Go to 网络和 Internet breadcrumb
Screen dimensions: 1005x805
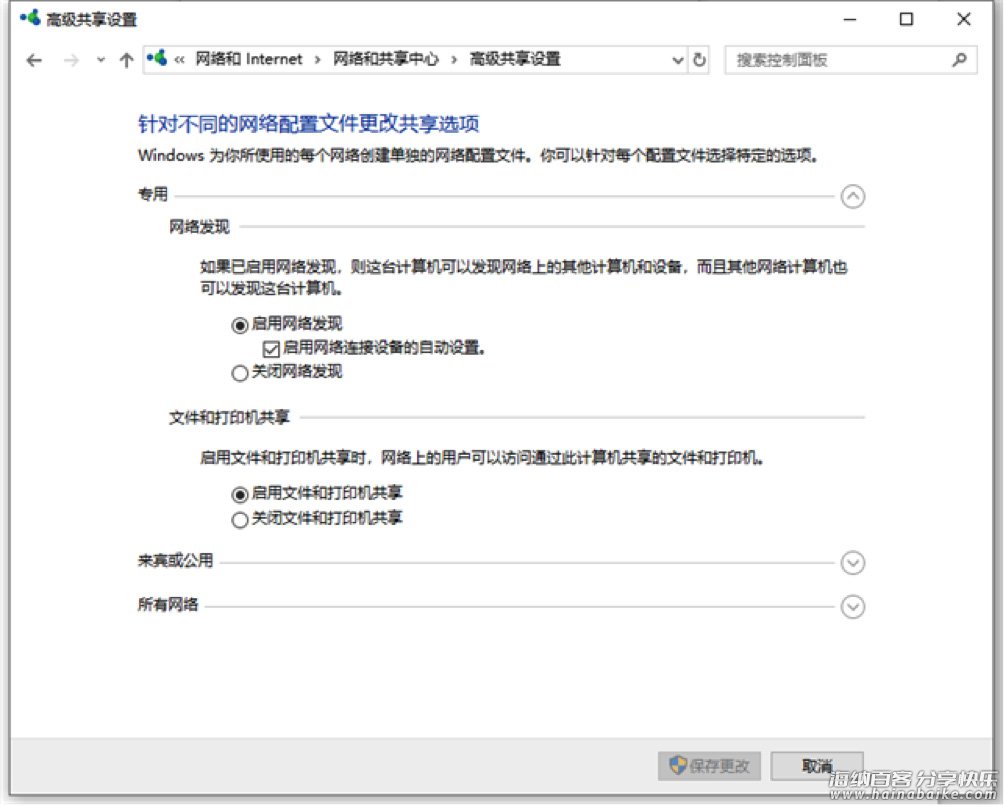coord(246,60)
